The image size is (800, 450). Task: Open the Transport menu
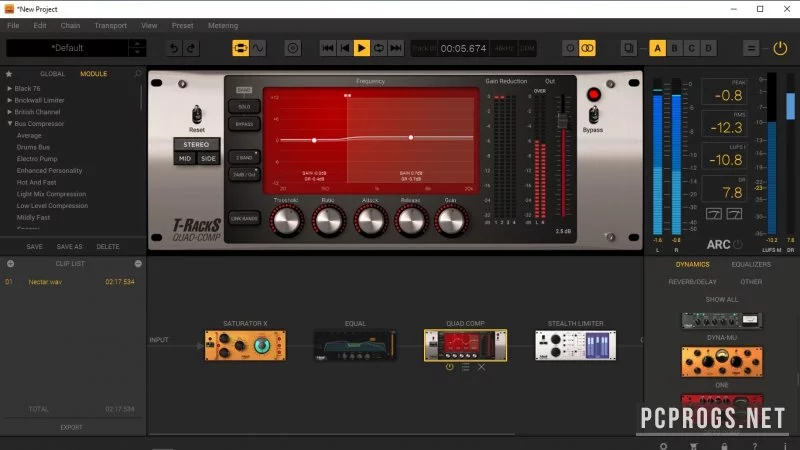110,26
